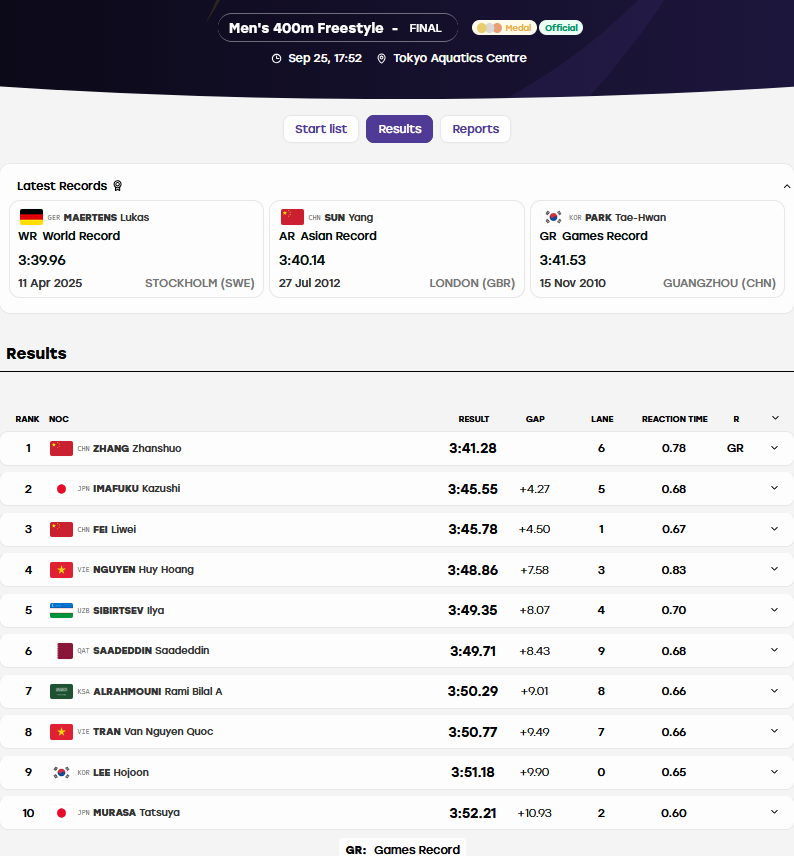794x856 pixels.
Task: Click China flag beside ZHANG Zhanshuo
Action: pyautogui.click(x=61, y=448)
